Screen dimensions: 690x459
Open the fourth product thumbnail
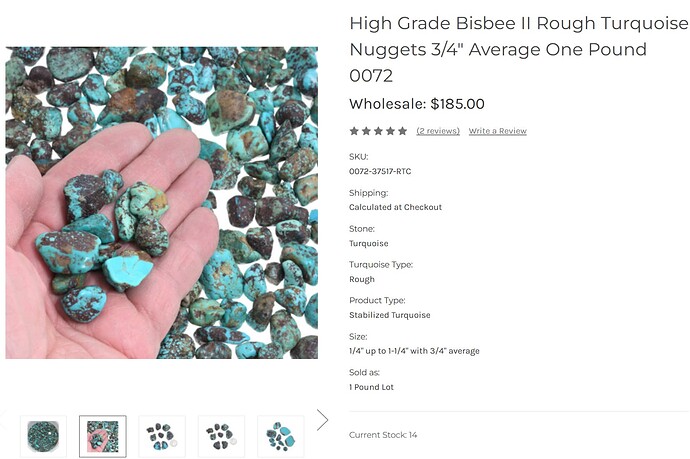click(x=221, y=436)
